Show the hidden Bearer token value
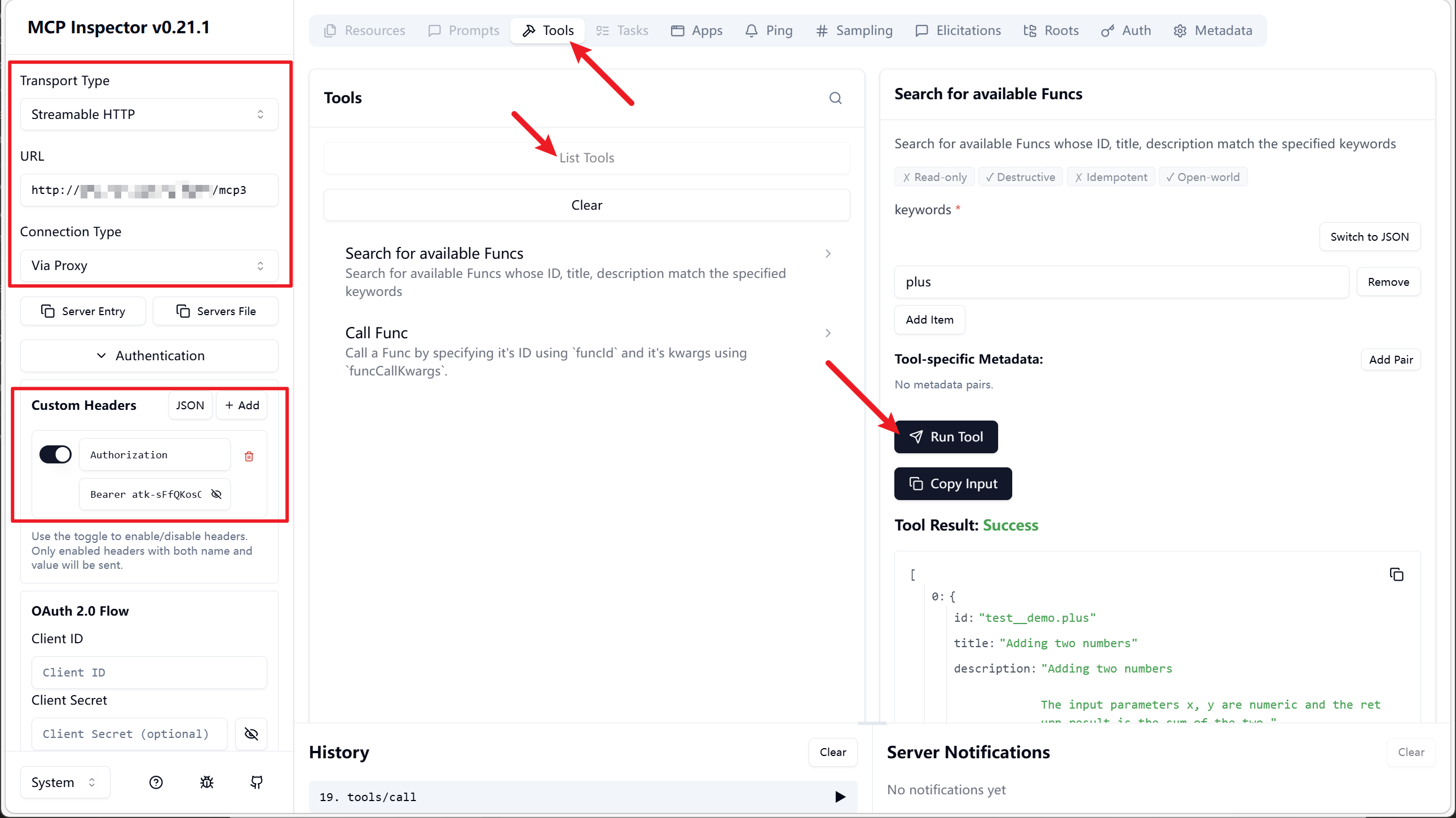Image resolution: width=1456 pixels, height=818 pixels. (x=216, y=494)
